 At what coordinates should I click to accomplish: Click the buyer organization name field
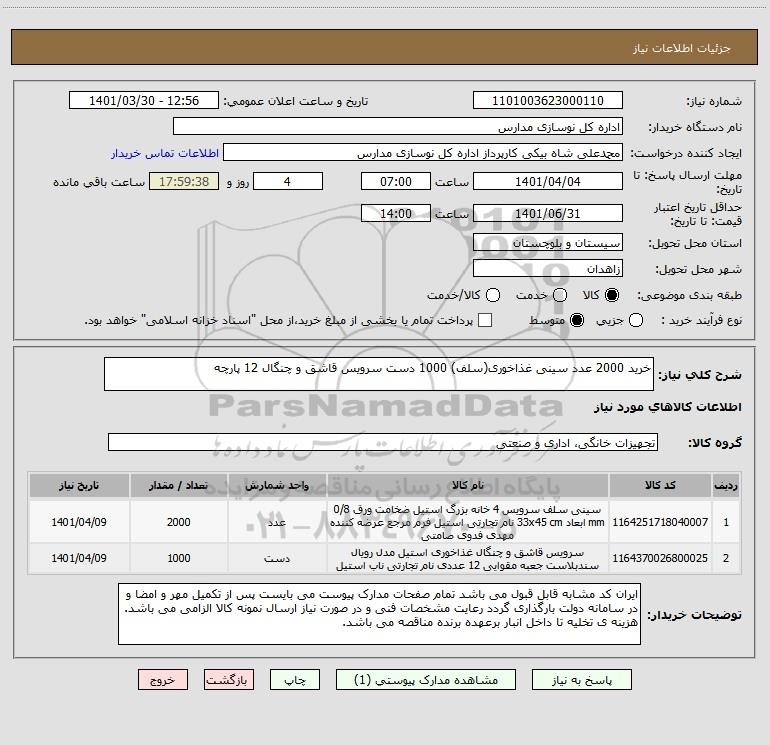(398, 127)
